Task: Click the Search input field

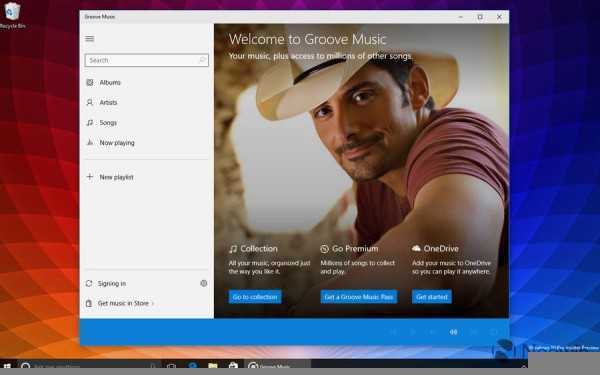Action: click(x=147, y=60)
